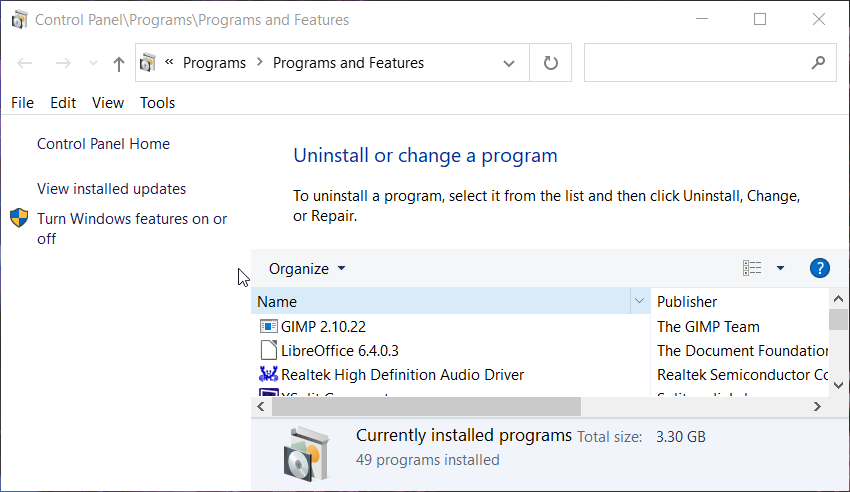Click the help question mark icon
Viewport: 850px width, 492px height.
(819, 268)
